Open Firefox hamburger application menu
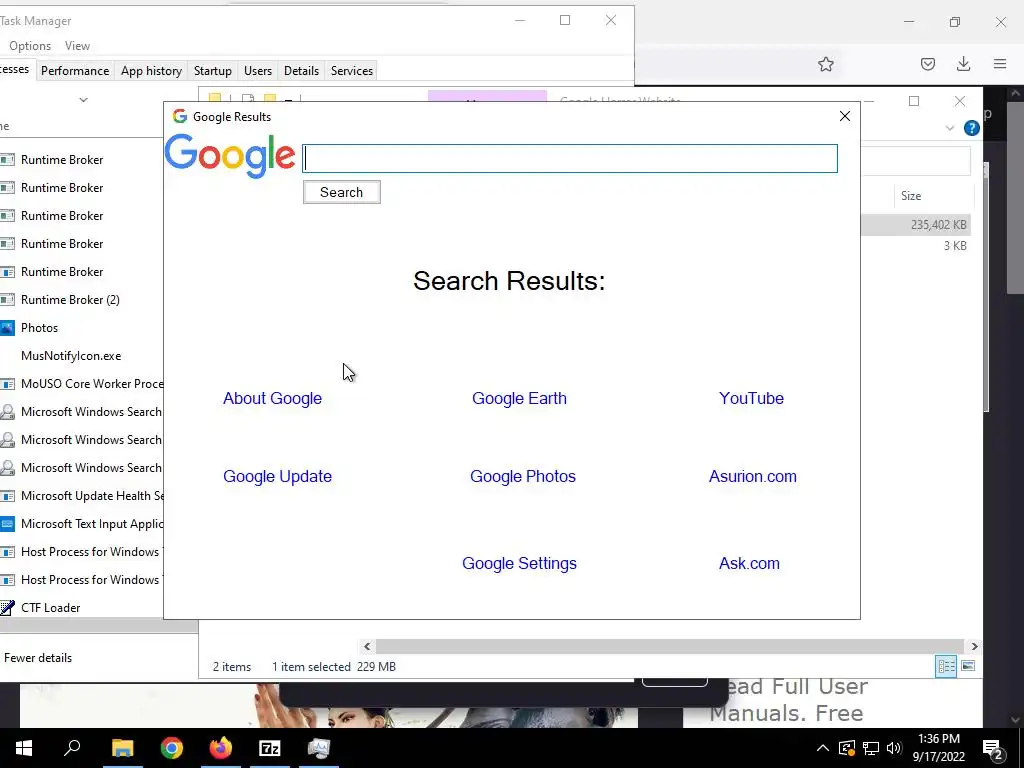The width and height of the screenshot is (1024, 768). [x=1000, y=63]
